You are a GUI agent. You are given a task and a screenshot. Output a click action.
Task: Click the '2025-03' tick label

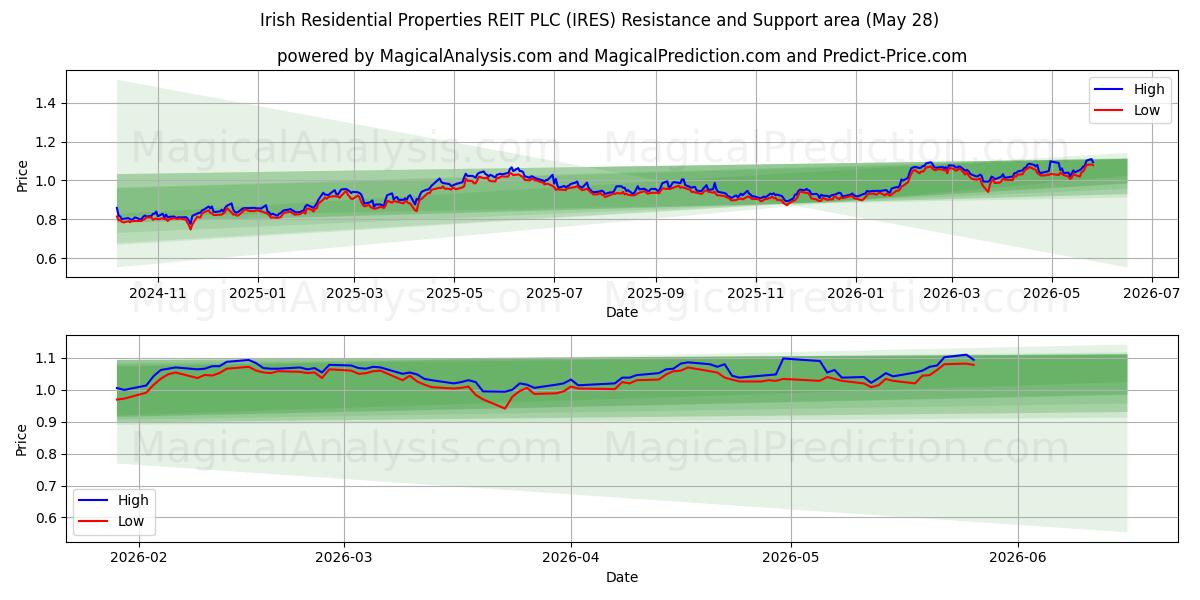[x=354, y=293]
